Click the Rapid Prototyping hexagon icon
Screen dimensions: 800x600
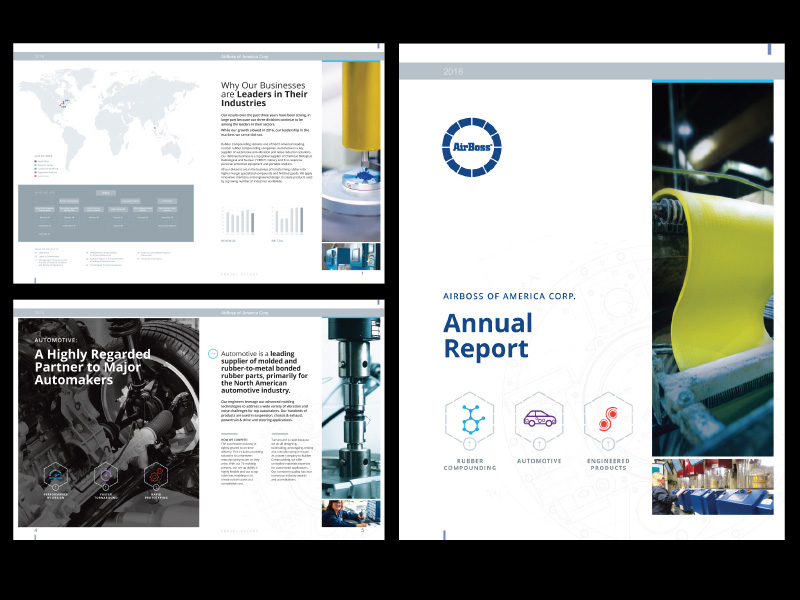point(156,476)
